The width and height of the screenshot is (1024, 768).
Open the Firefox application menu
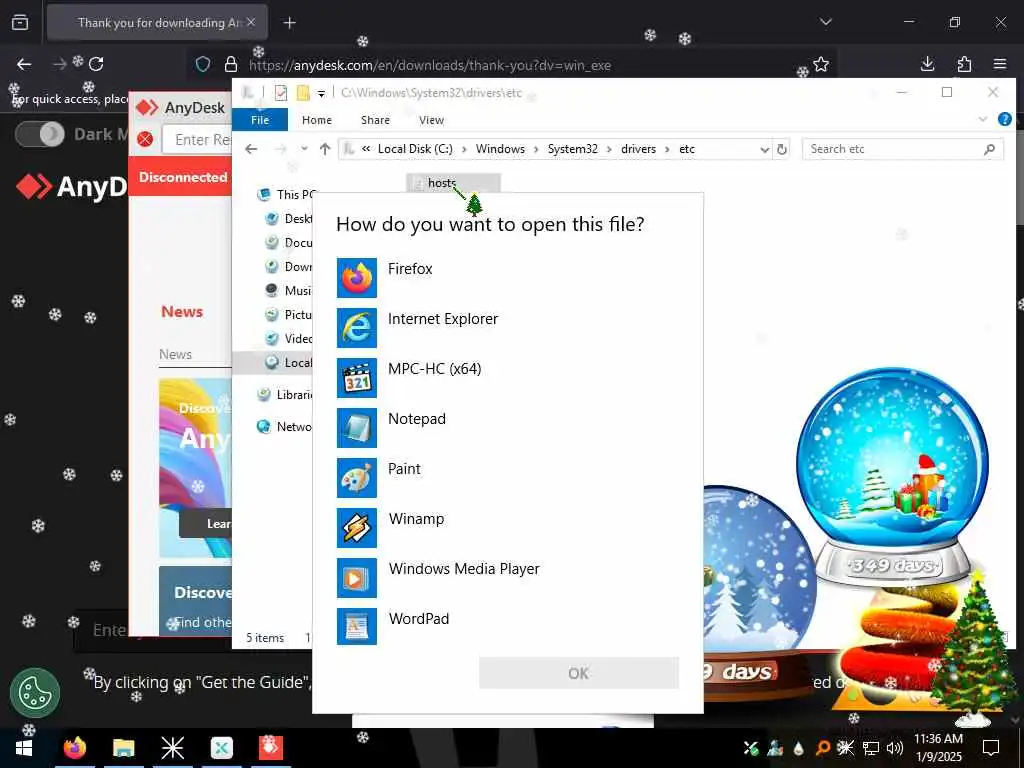(1000, 64)
